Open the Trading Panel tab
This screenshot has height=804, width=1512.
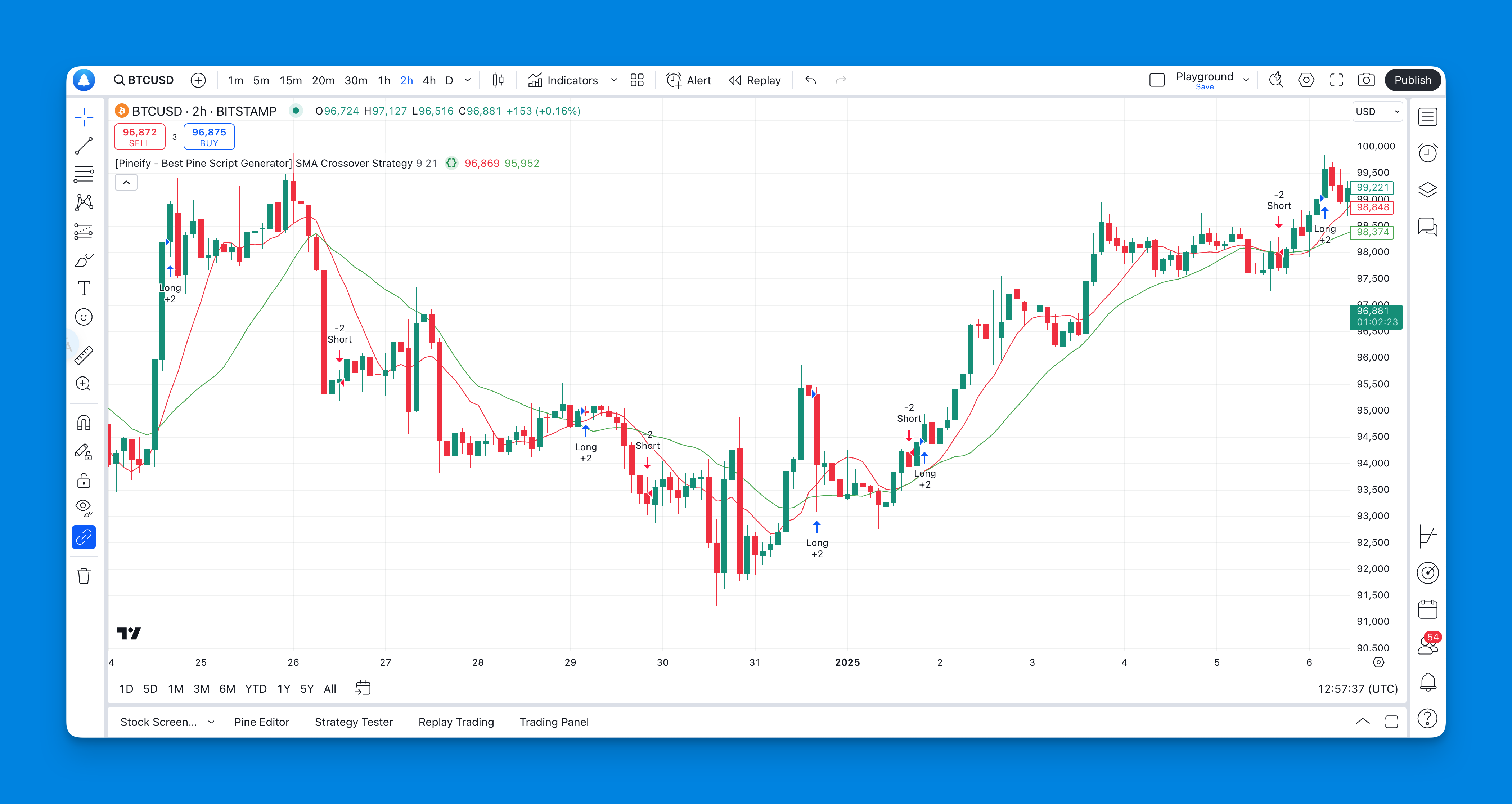(554, 722)
